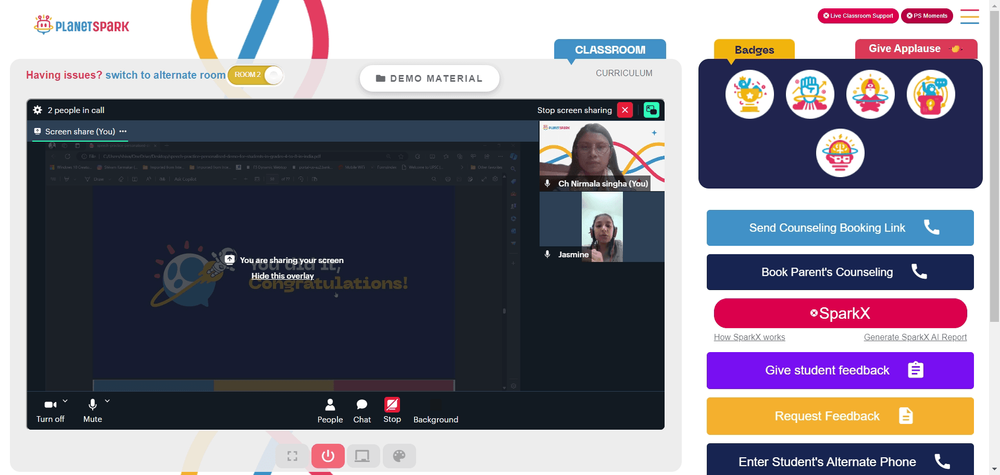Award the brain with glasses badge
The width and height of the screenshot is (1000, 475).
point(840,153)
